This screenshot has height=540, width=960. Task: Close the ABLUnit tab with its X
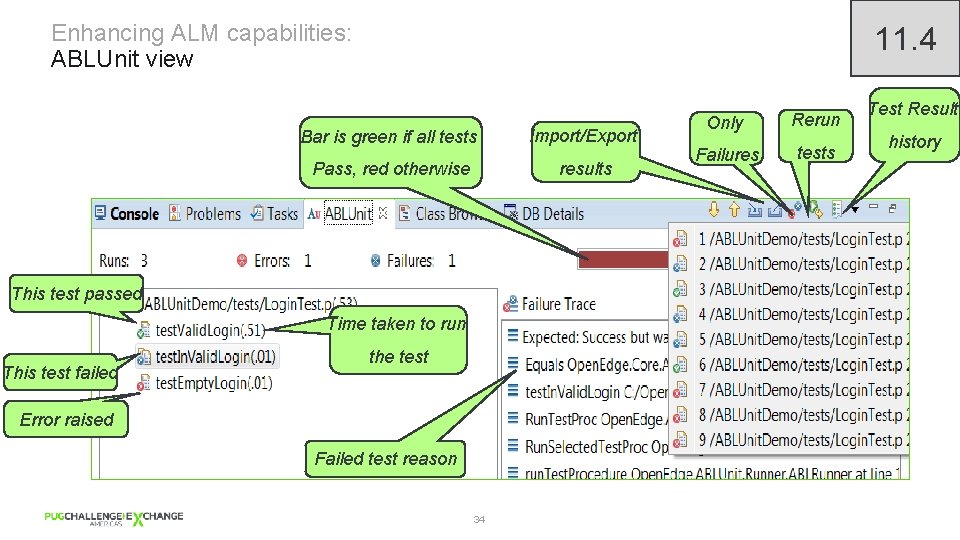click(383, 212)
